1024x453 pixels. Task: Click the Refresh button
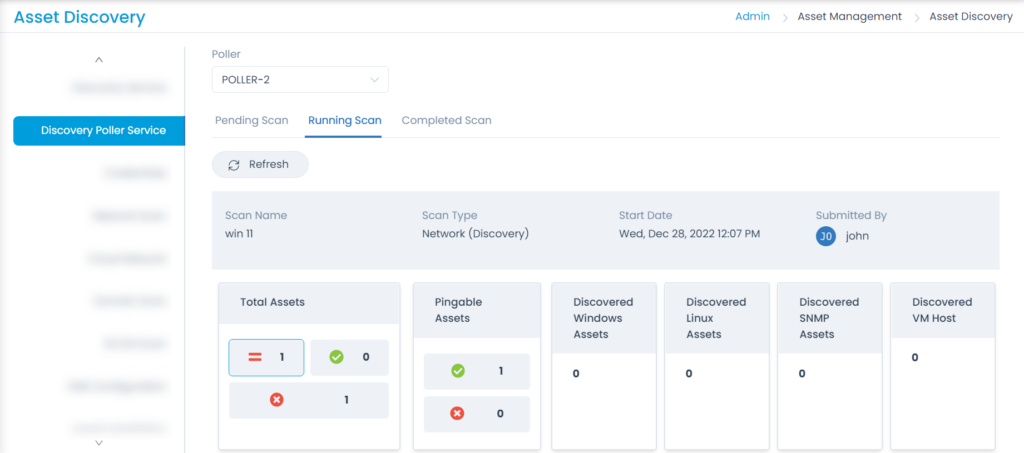(x=260, y=164)
